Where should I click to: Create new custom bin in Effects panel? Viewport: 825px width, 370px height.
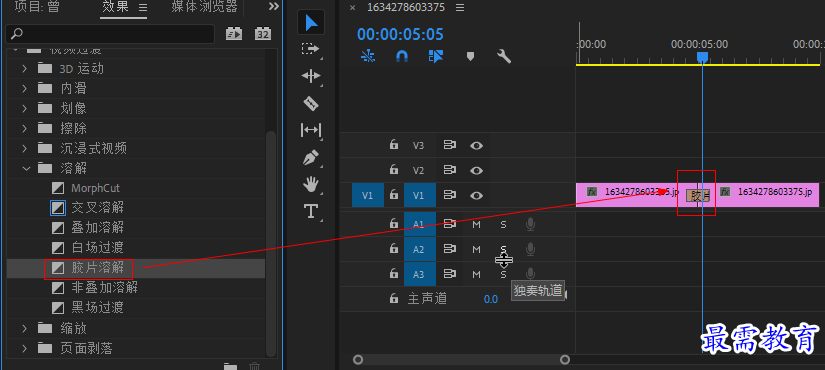tap(230, 366)
